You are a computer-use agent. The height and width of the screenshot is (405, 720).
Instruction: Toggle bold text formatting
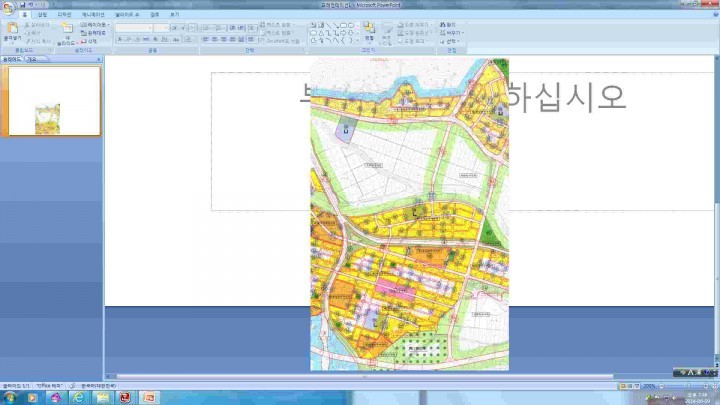[x=119, y=39]
